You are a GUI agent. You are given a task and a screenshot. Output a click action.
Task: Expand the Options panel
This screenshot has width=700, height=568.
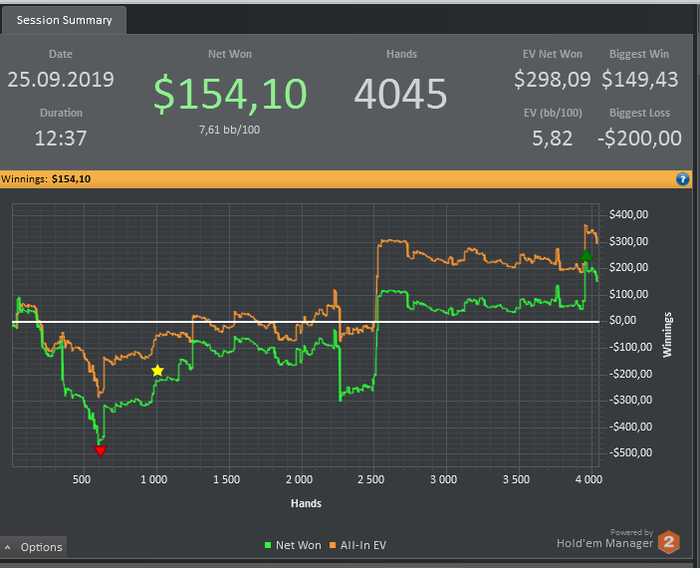[33, 547]
